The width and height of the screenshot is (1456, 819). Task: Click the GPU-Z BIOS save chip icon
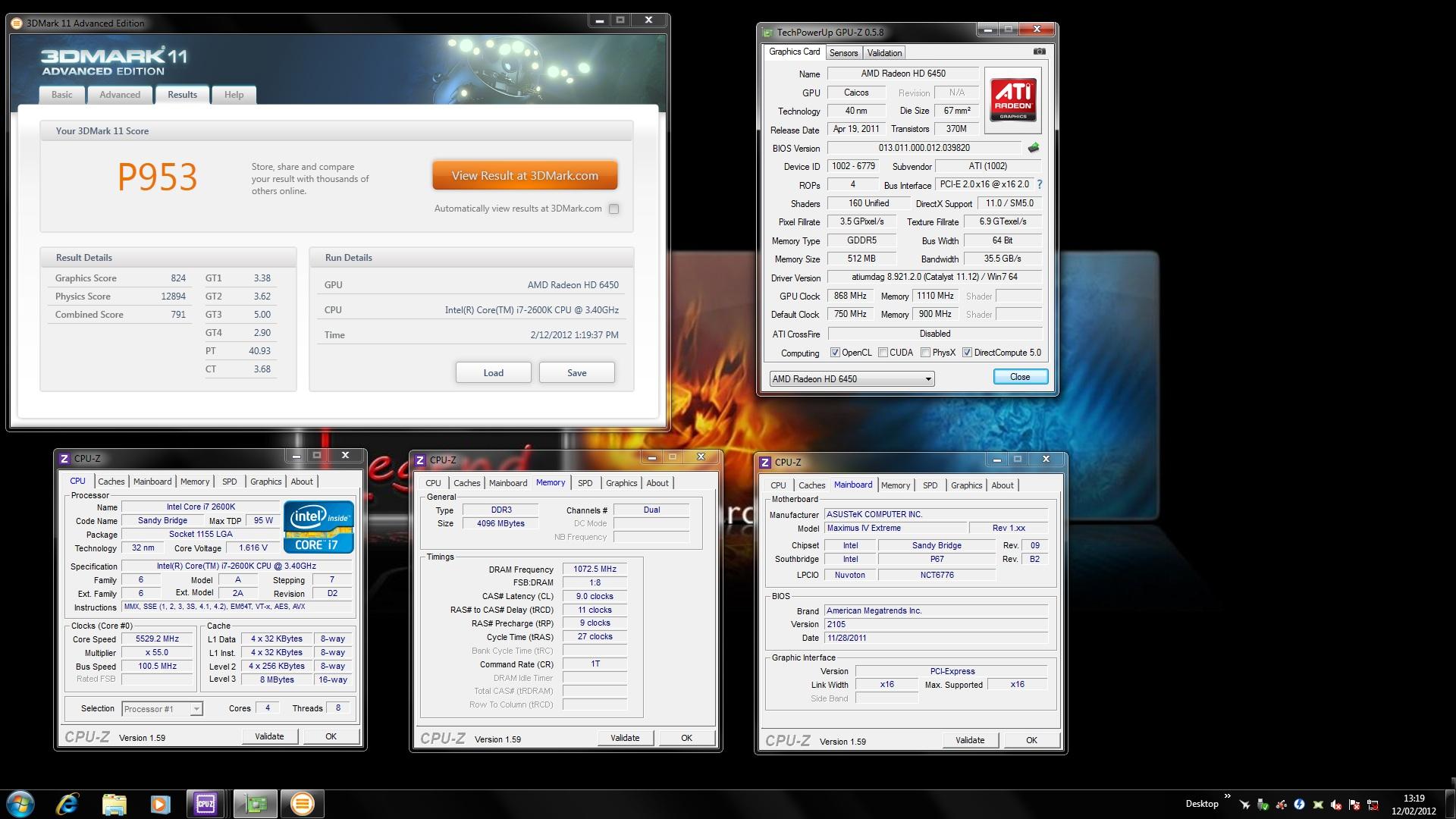pos(1033,148)
